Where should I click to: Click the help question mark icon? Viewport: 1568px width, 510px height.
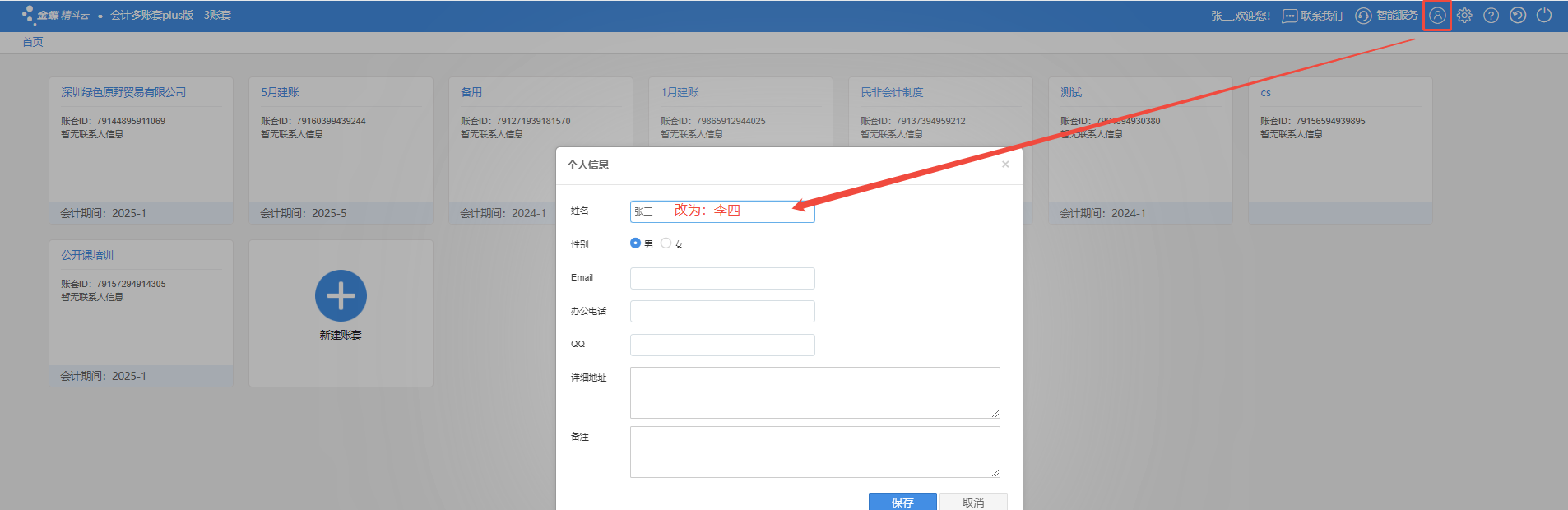click(x=1491, y=16)
